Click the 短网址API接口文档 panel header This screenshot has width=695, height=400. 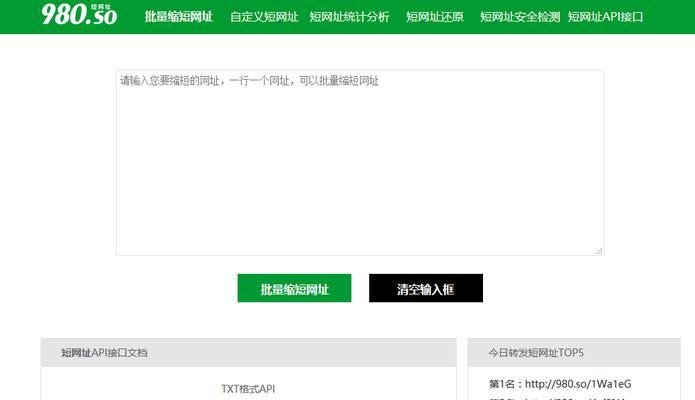(249, 353)
